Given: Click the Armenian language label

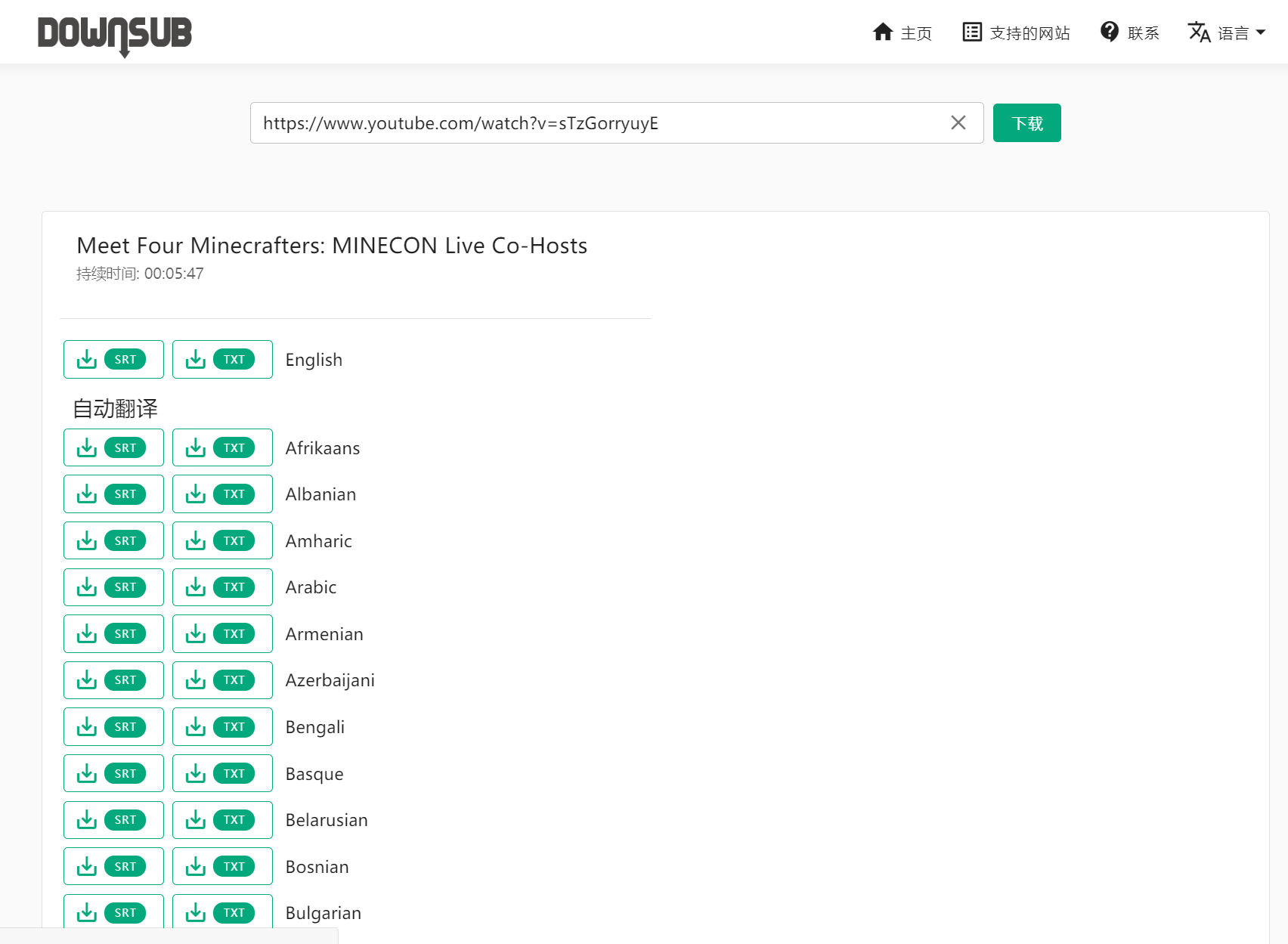Looking at the screenshot, I should click(x=324, y=634).
